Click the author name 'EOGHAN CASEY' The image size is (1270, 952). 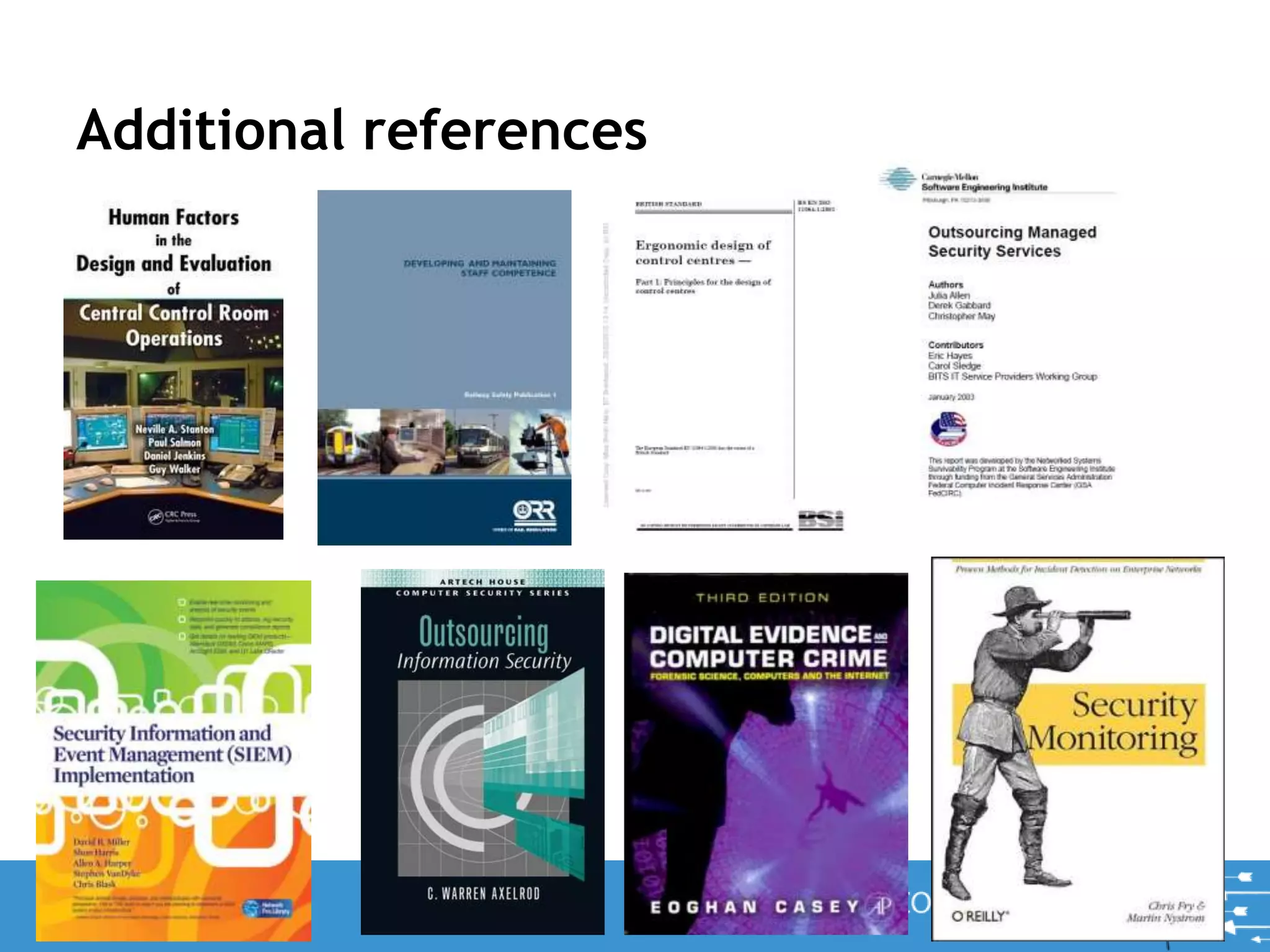click(x=754, y=907)
